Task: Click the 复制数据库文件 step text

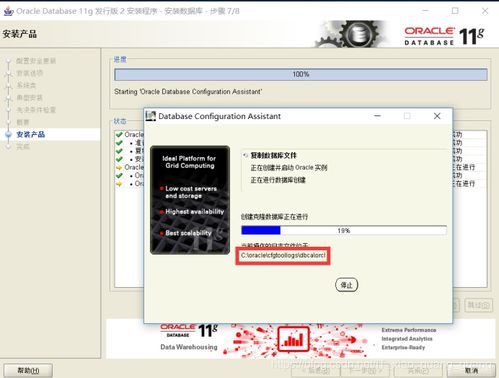Action: 273,155
